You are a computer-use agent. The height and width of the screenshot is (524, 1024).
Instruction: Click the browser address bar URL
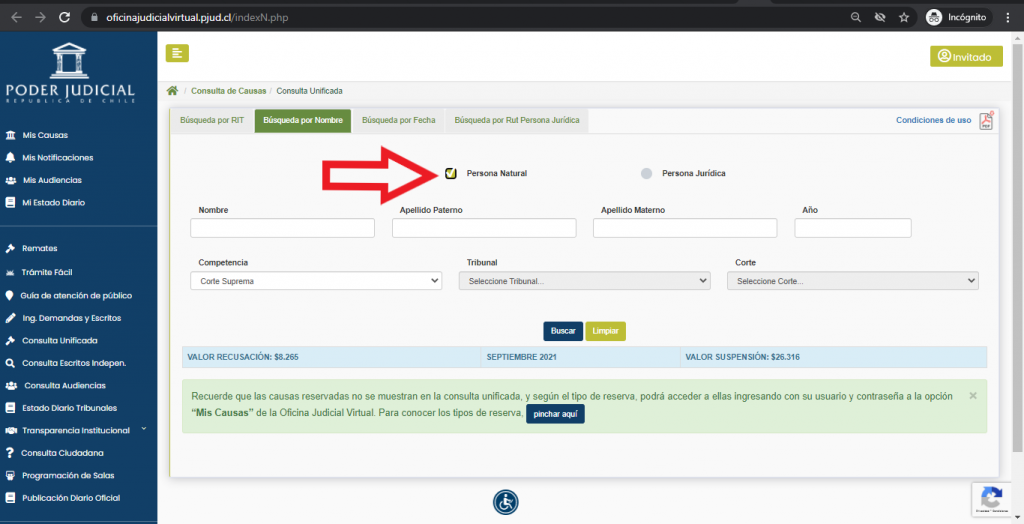pos(197,18)
